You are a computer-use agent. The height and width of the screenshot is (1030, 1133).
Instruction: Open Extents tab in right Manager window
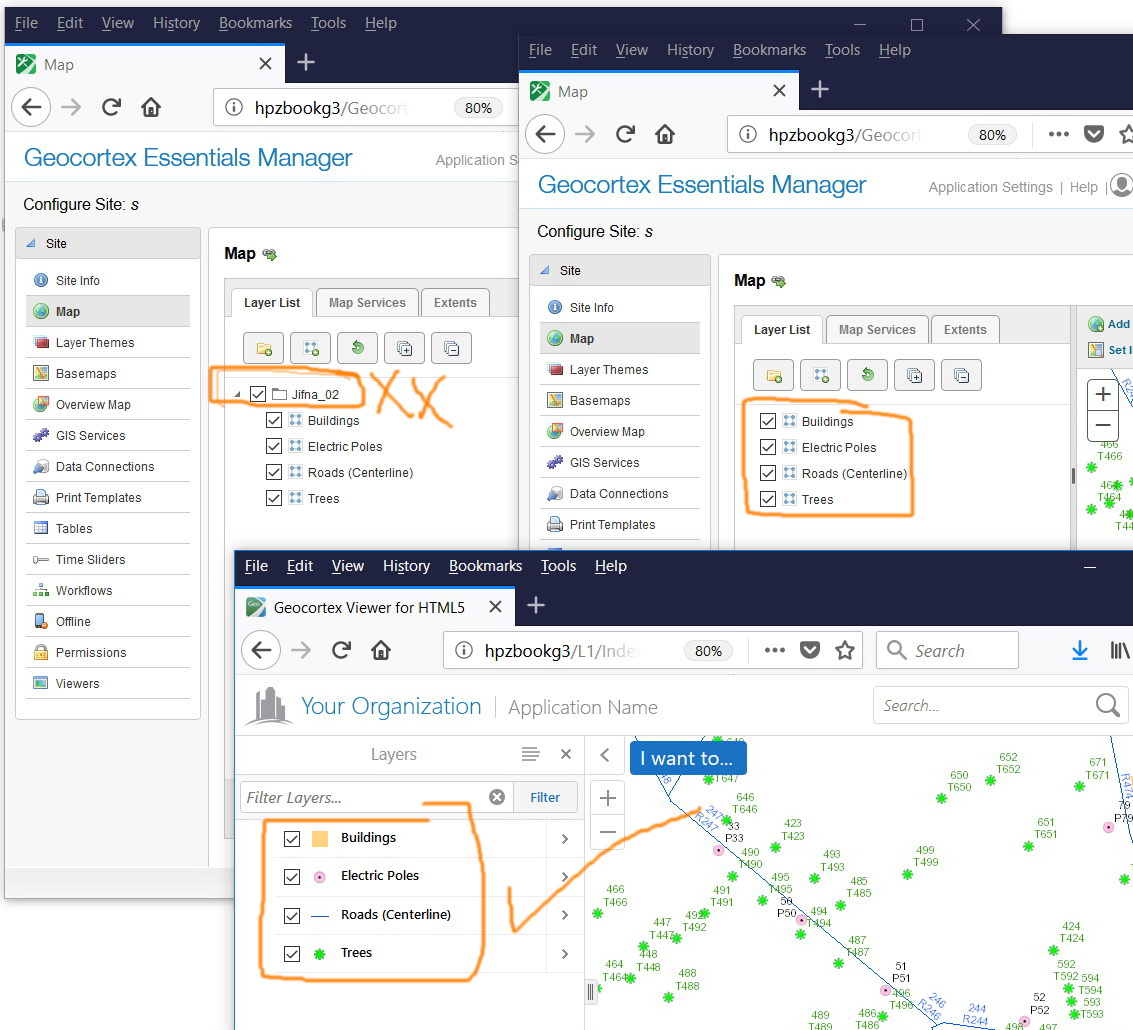tap(965, 330)
